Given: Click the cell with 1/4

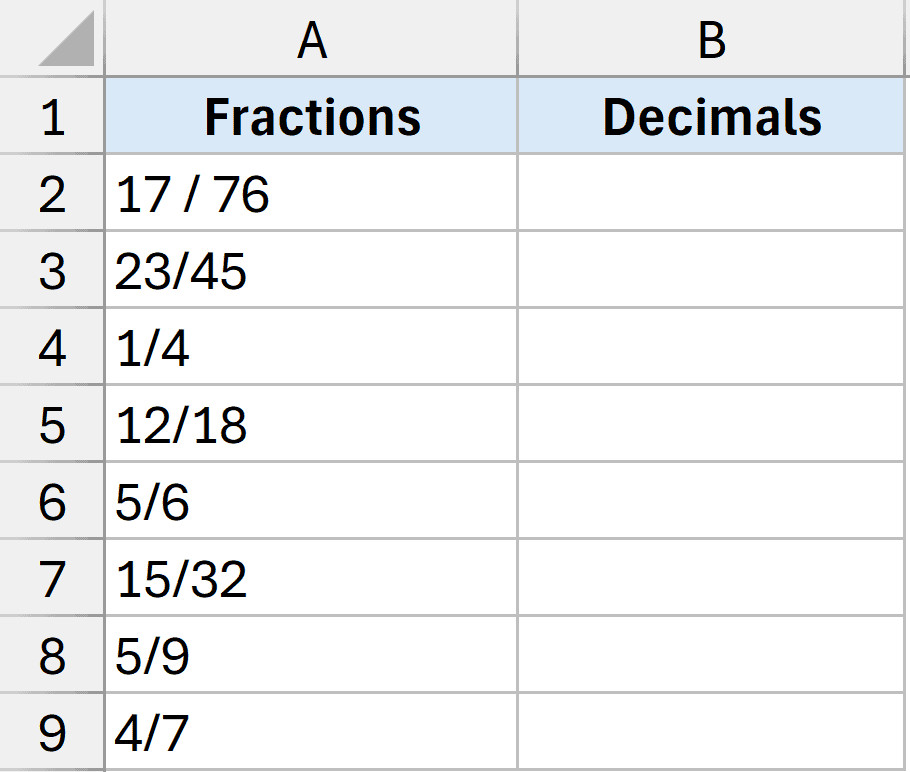Looking at the screenshot, I should (x=311, y=348).
